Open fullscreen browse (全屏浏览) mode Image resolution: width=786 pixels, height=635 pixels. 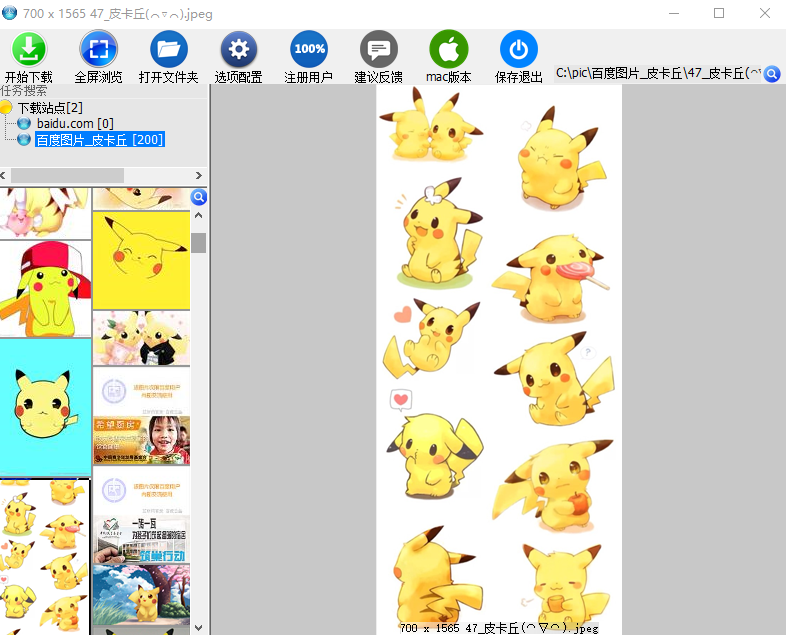coord(98,49)
